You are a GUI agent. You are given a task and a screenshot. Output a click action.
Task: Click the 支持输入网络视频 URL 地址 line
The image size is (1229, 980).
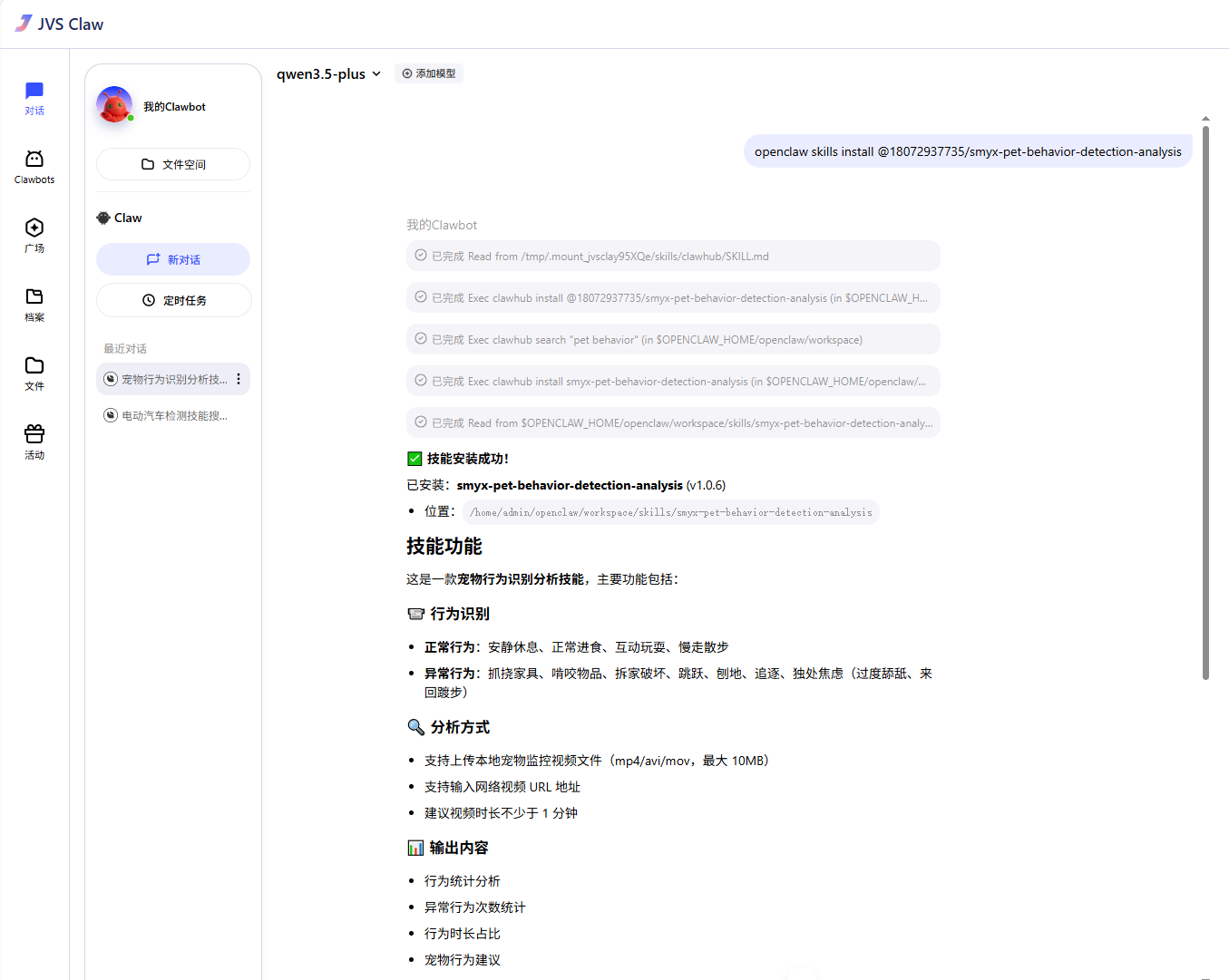502,787
